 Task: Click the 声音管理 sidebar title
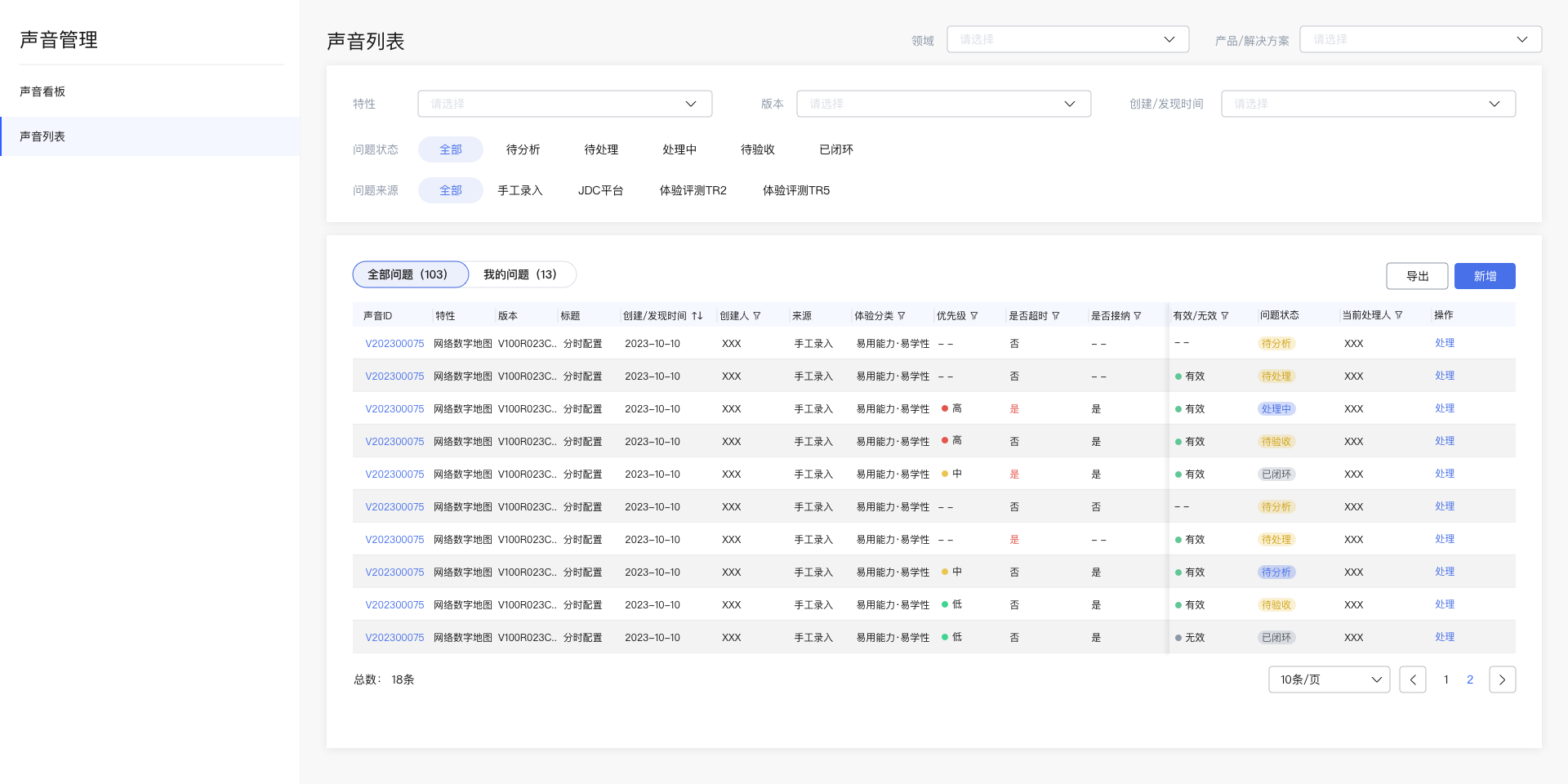click(59, 40)
